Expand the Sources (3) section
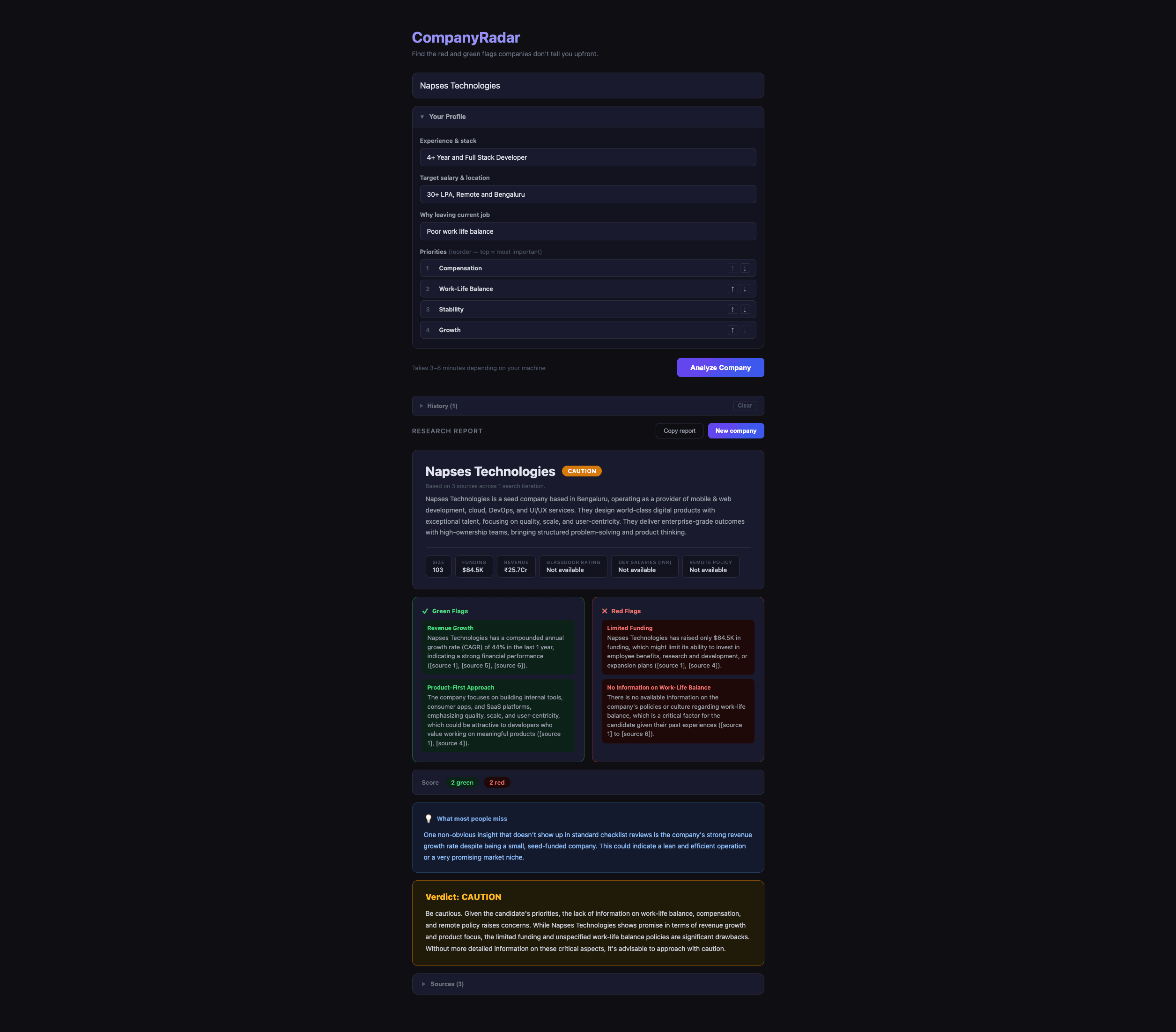This screenshot has width=1176, height=1032. coord(588,984)
